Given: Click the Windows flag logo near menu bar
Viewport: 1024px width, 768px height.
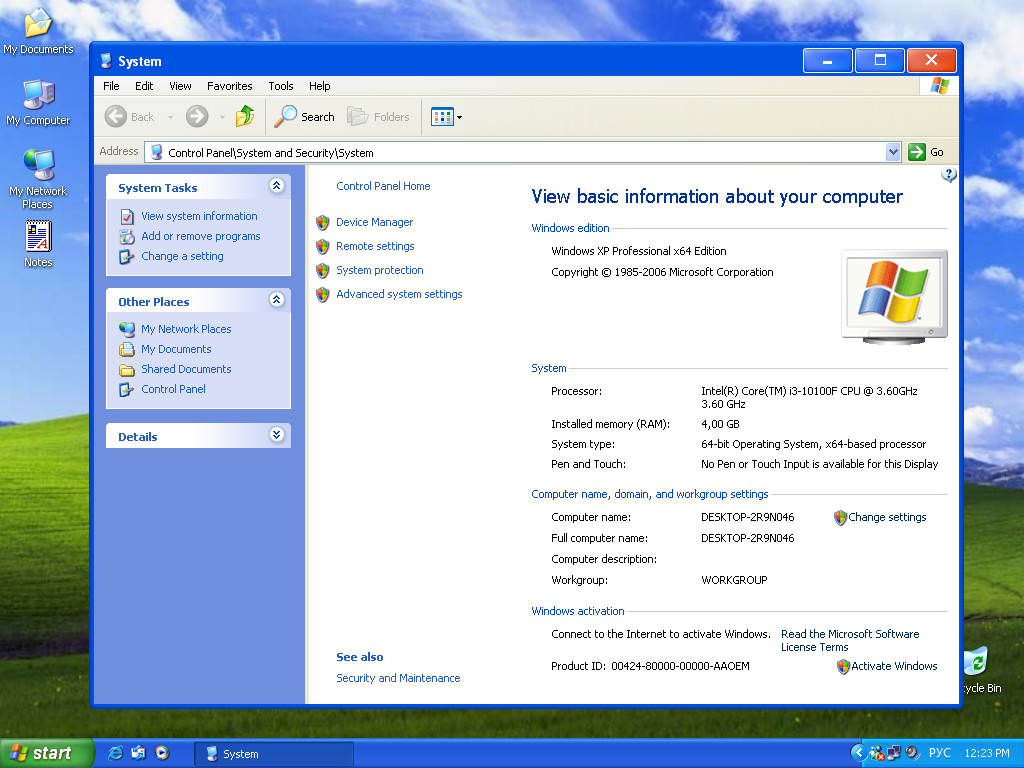Looking at the screenshot, I should (939, 86).
